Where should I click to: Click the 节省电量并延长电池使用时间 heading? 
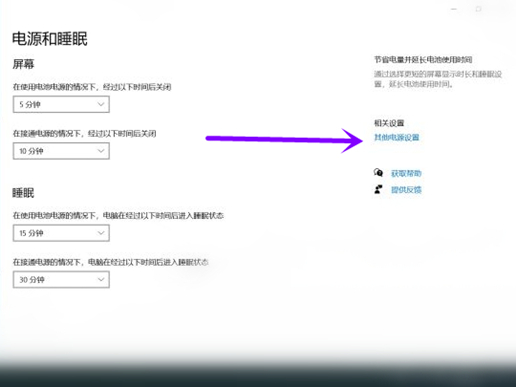click(423, 60)
